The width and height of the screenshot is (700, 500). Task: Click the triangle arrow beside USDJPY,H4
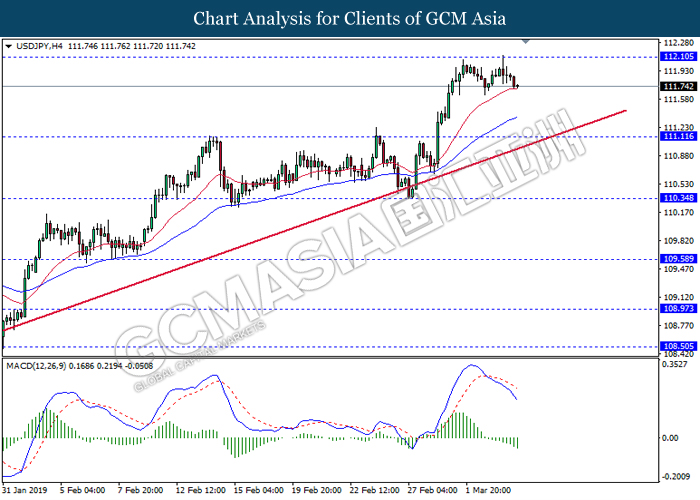[8, 46]
